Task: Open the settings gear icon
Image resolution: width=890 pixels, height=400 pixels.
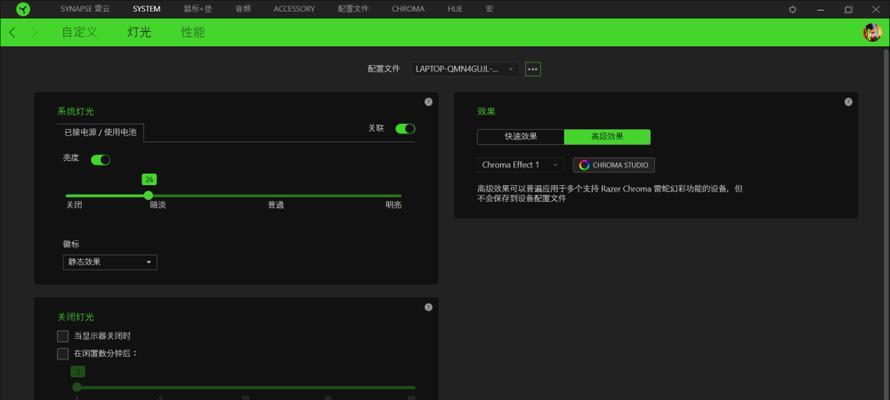Action: pos(793,10)
